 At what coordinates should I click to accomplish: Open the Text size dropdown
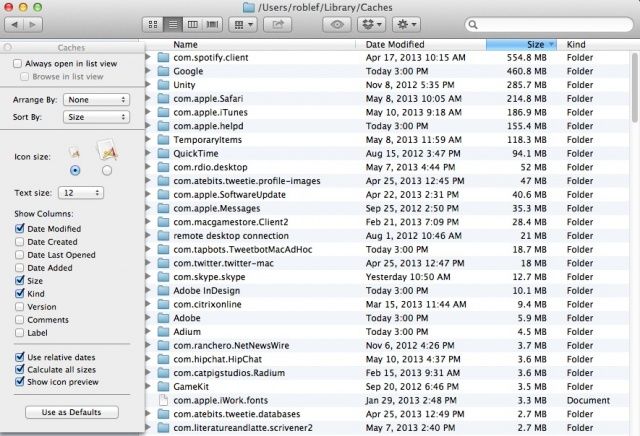coord(81,191)
